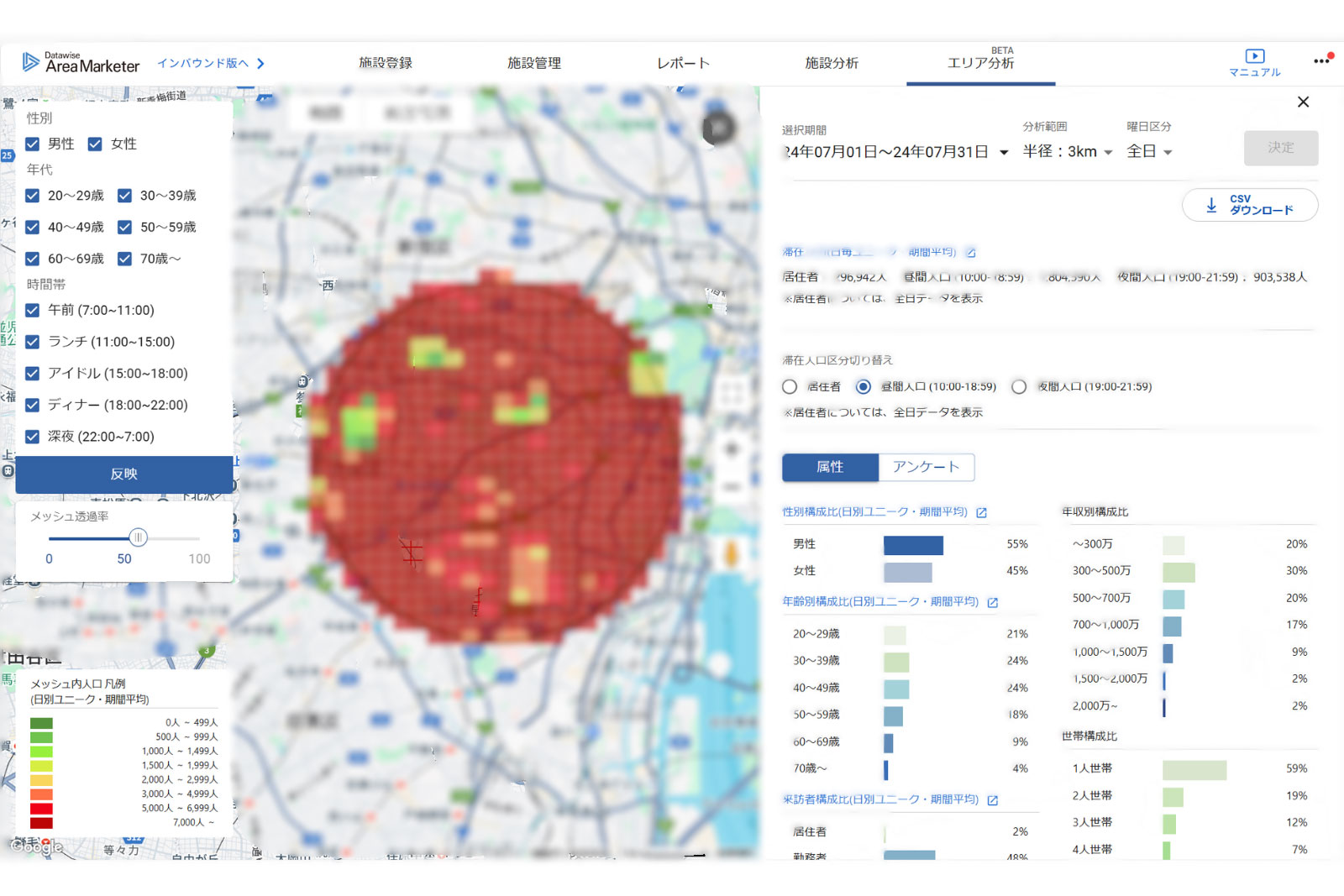
Task: Toggle the 70歳〜 age checkbox
Action: click(x=124, y=259)
